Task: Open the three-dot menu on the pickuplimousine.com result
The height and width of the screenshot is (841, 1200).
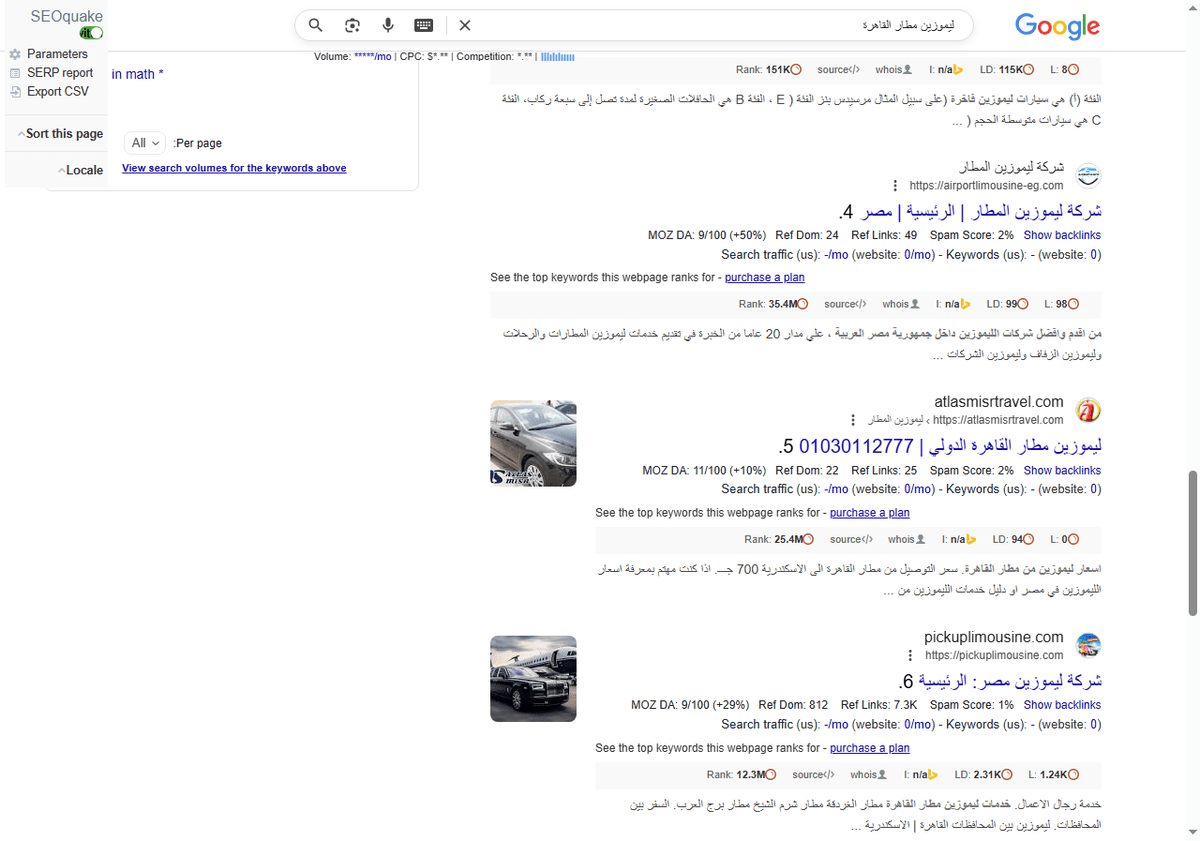Action: pos(909,655)
